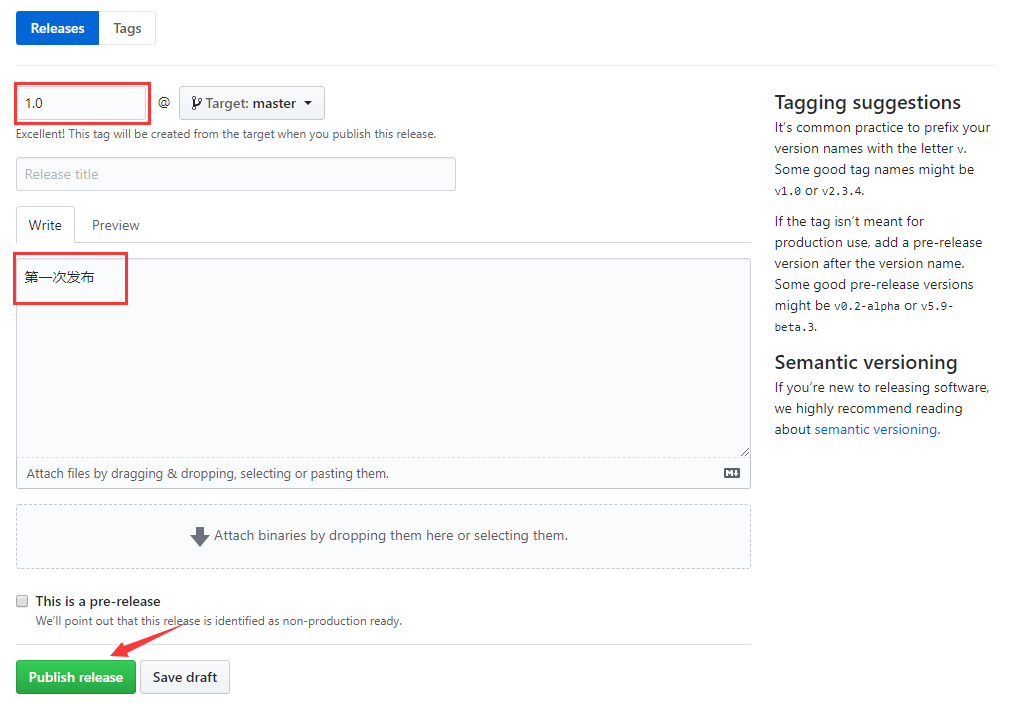The image size is (1014, 703).
Task: Switch to the Preview tab
Action: (116, 225)
